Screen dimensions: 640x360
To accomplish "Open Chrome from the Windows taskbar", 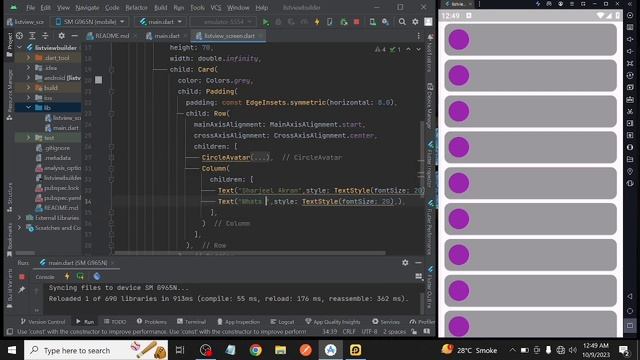I will click(256, 350).
